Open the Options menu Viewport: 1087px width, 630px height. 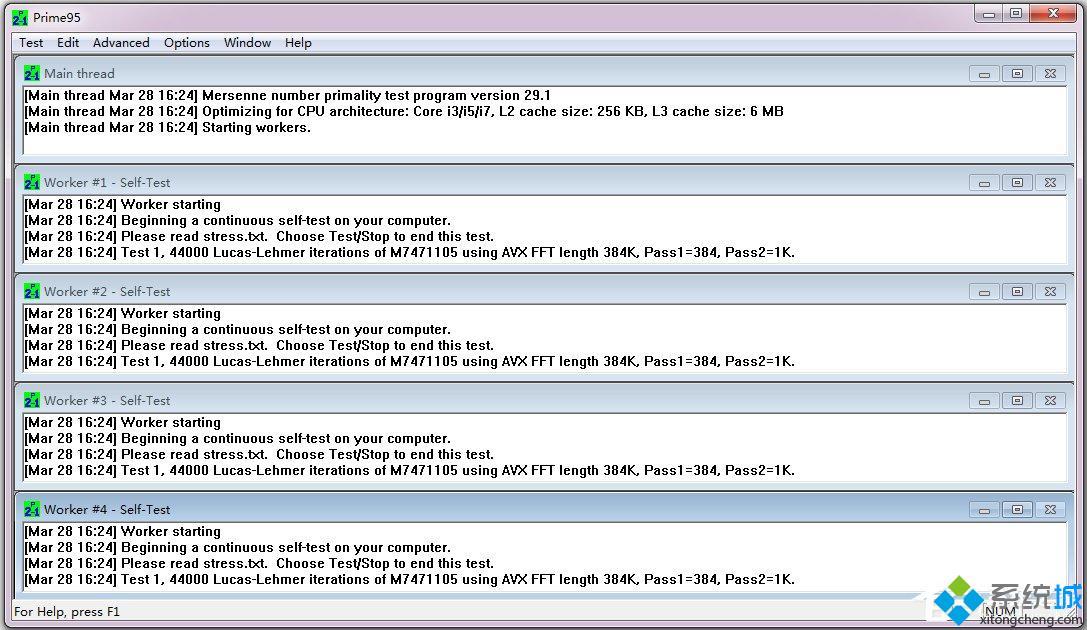point(186,43)
